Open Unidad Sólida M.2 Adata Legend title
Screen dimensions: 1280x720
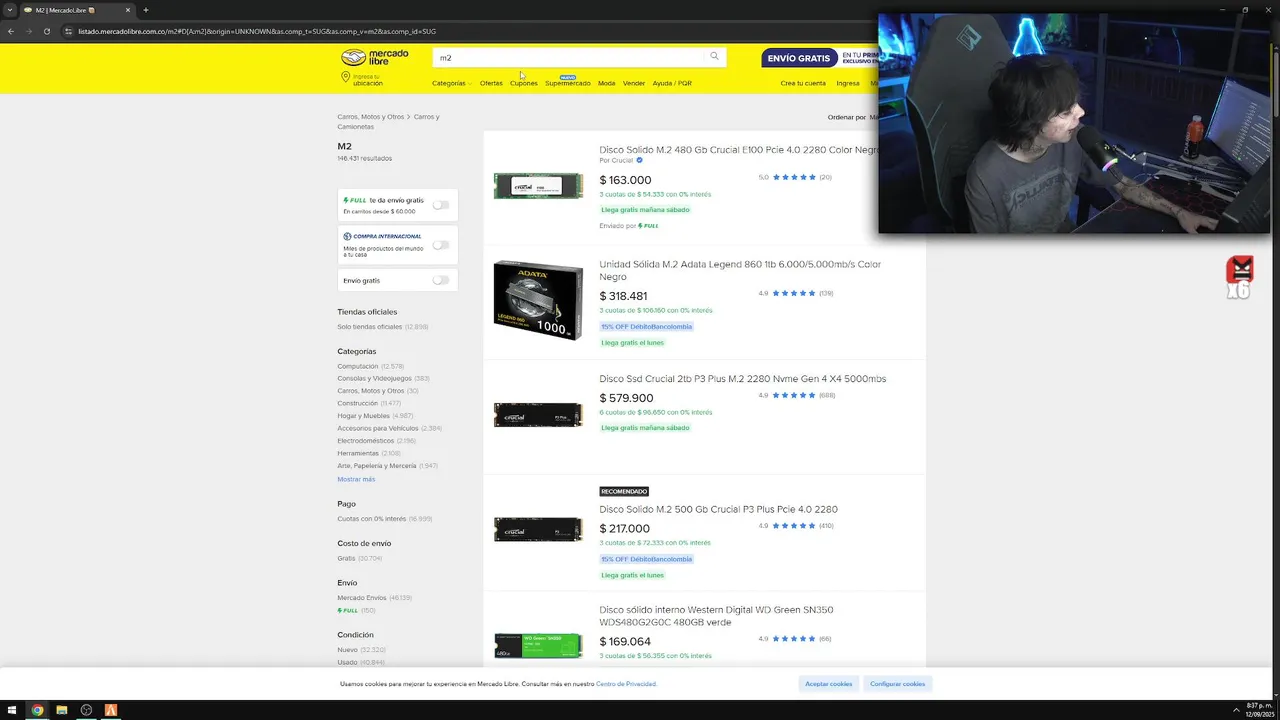point(740,270)
